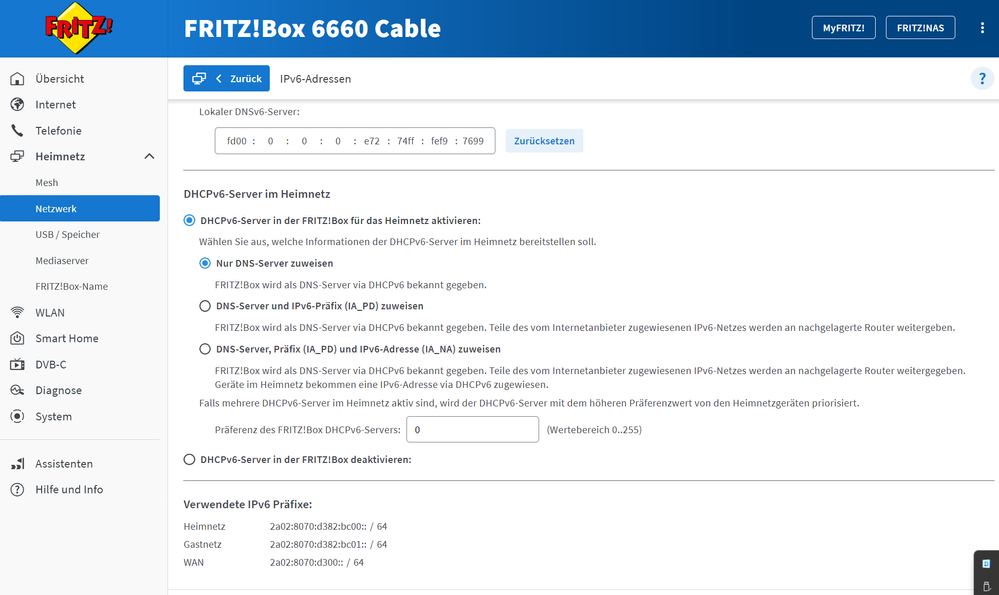The image size is (999, 595).
Task: Click the Diagnose icon
Action: (17, 391)
